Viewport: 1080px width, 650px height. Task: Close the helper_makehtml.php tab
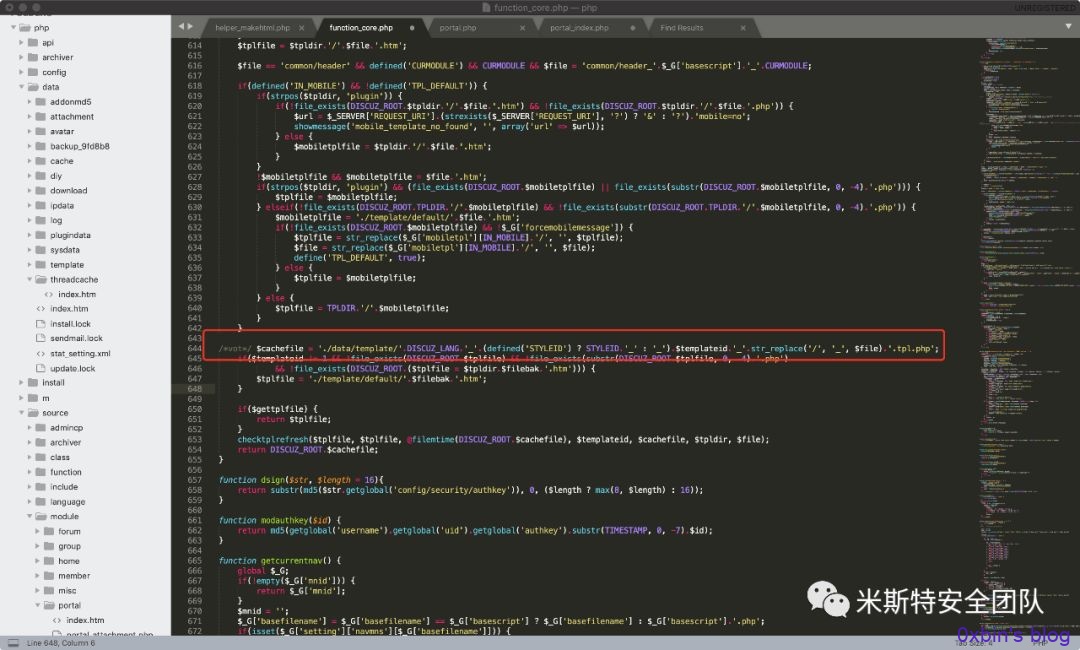pos(302,28)
